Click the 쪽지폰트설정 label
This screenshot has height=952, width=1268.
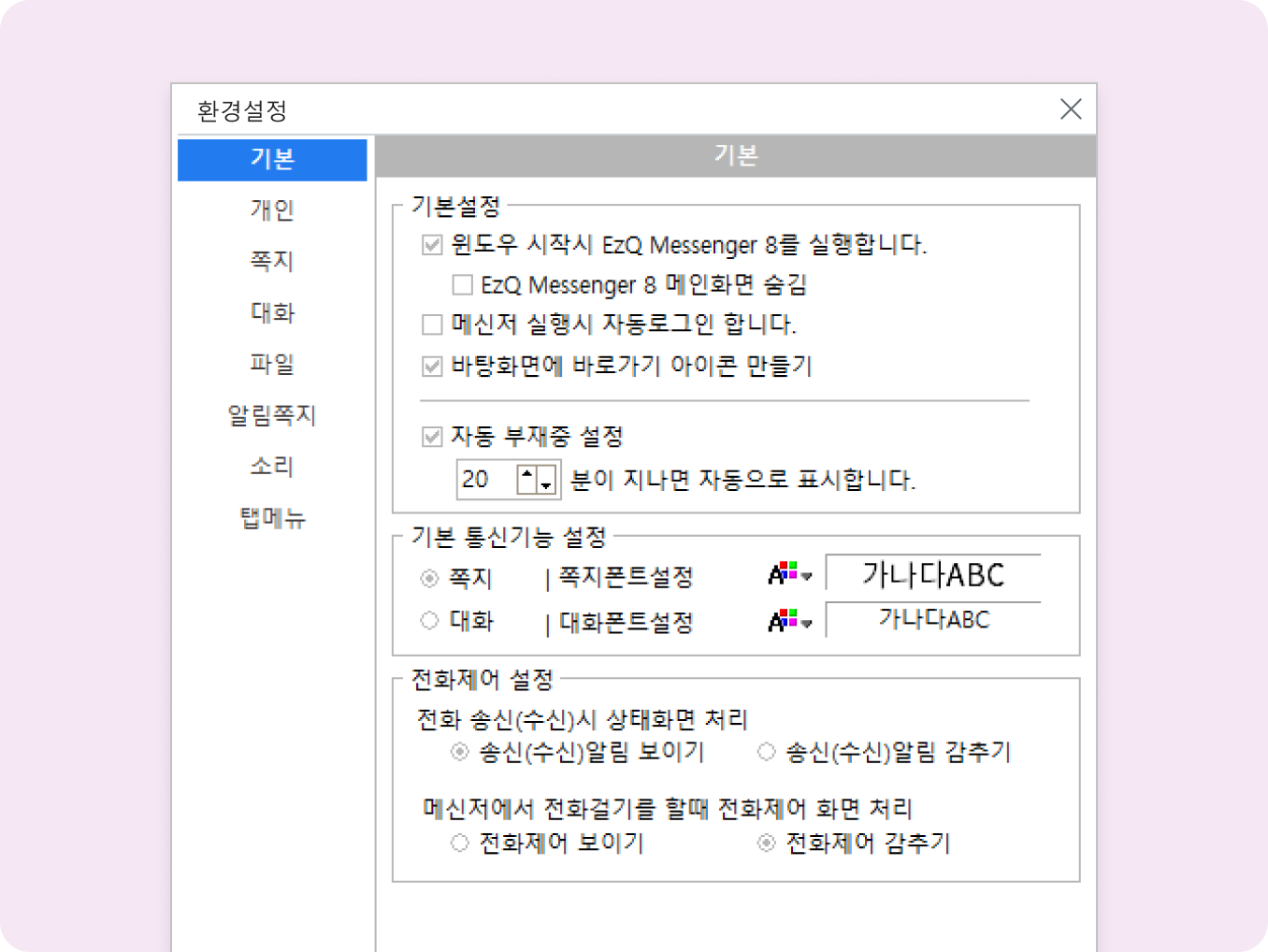tap(626, 577)
